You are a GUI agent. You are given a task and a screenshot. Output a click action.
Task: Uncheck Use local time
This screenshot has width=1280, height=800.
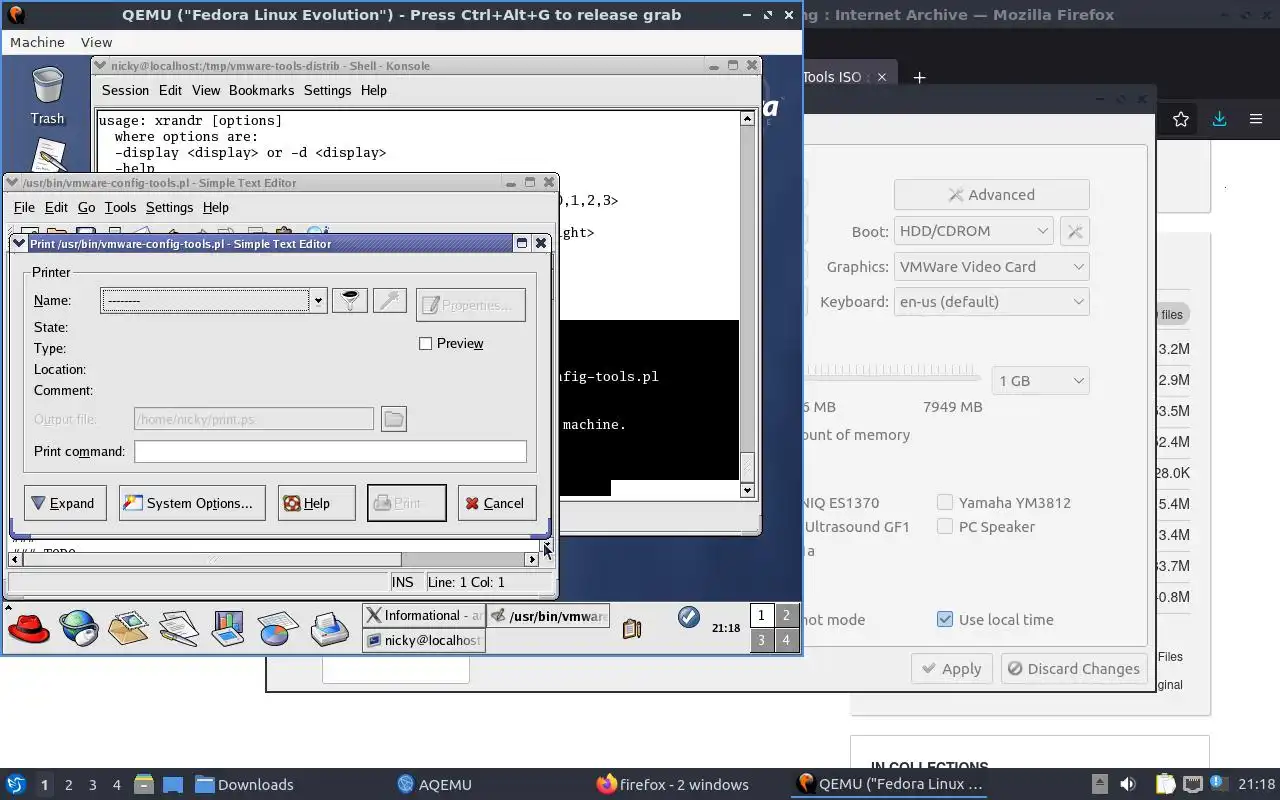tap(945, 619)
